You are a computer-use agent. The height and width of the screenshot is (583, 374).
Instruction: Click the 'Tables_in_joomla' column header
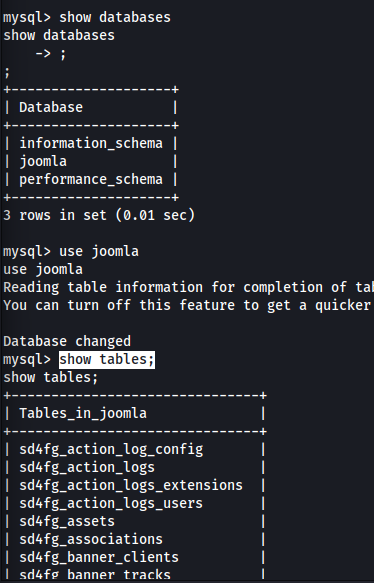coord(83,413)
